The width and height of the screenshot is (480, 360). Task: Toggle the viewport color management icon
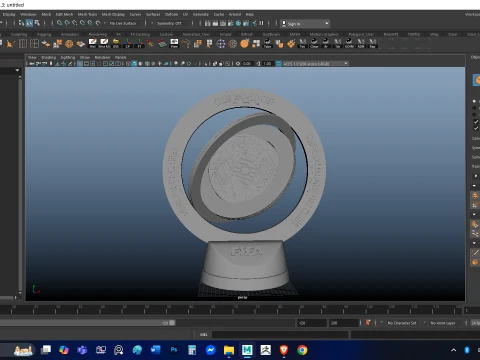pyautogui.click(x=279, y=63)
